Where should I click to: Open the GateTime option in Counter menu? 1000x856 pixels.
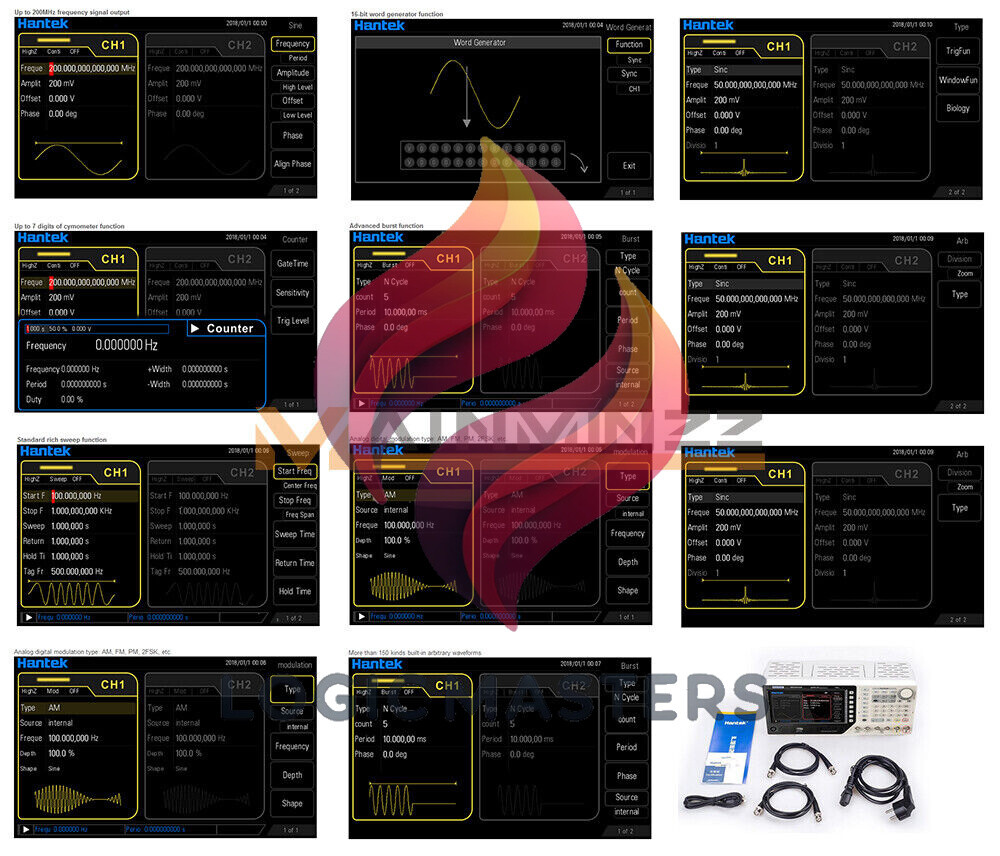click(x=292, y=263)
